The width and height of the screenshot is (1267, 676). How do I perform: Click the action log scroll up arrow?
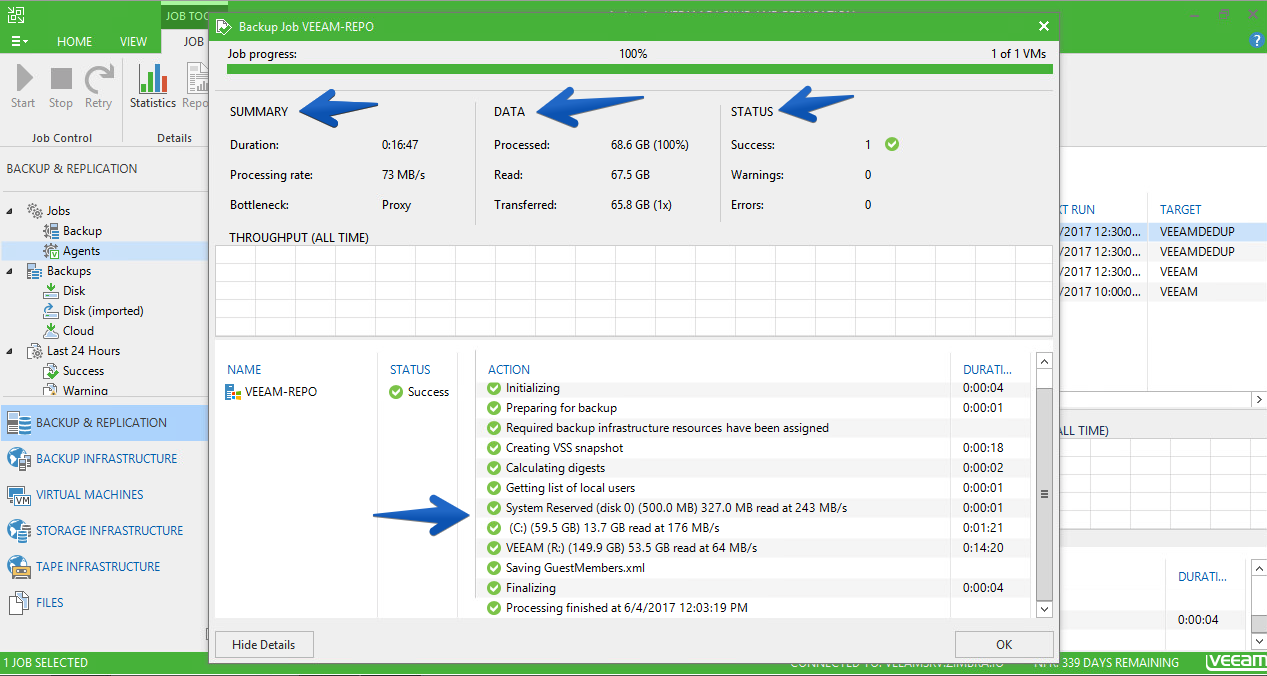click(x=1045, y=361)
